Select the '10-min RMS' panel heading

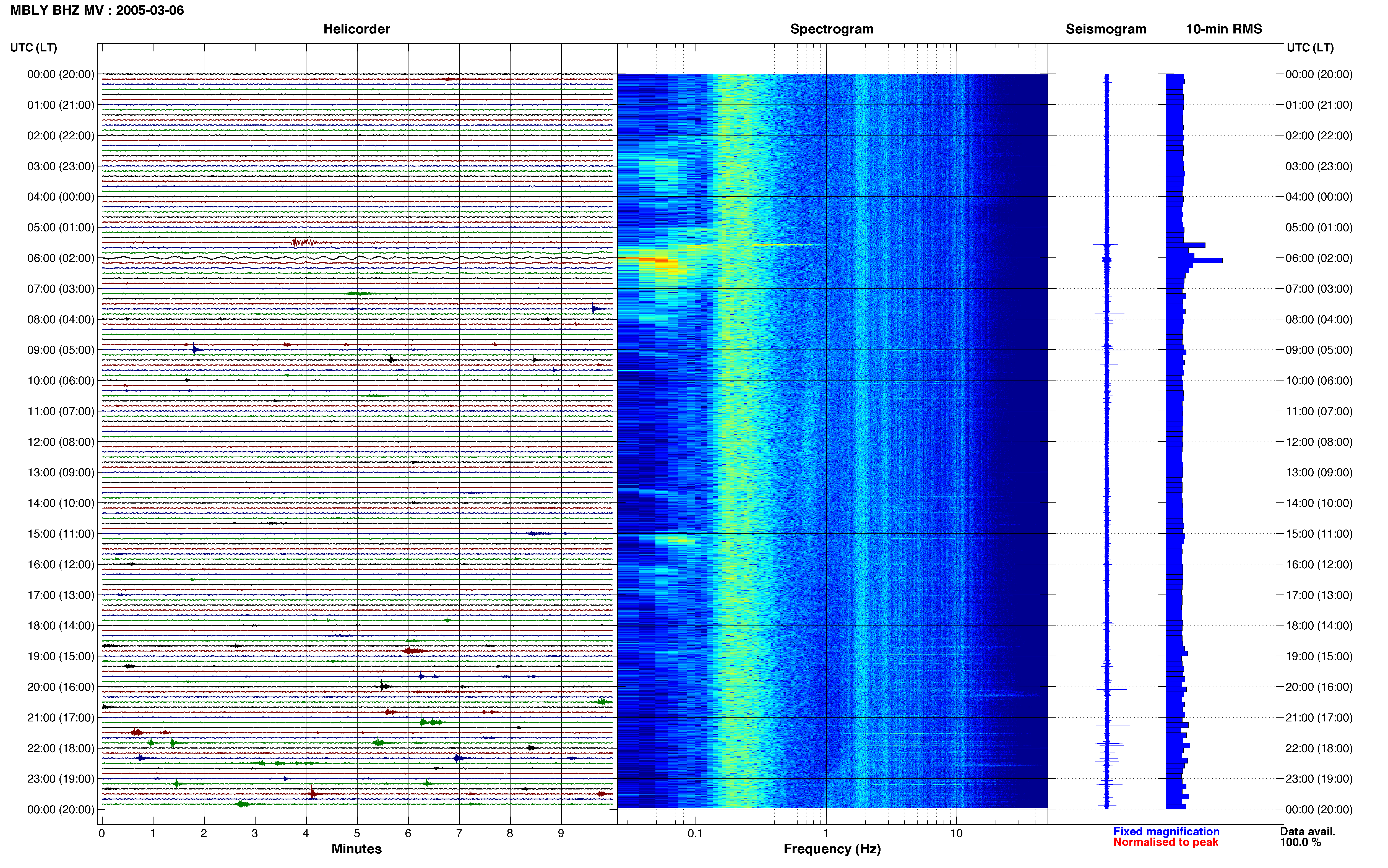(1224, 29)
